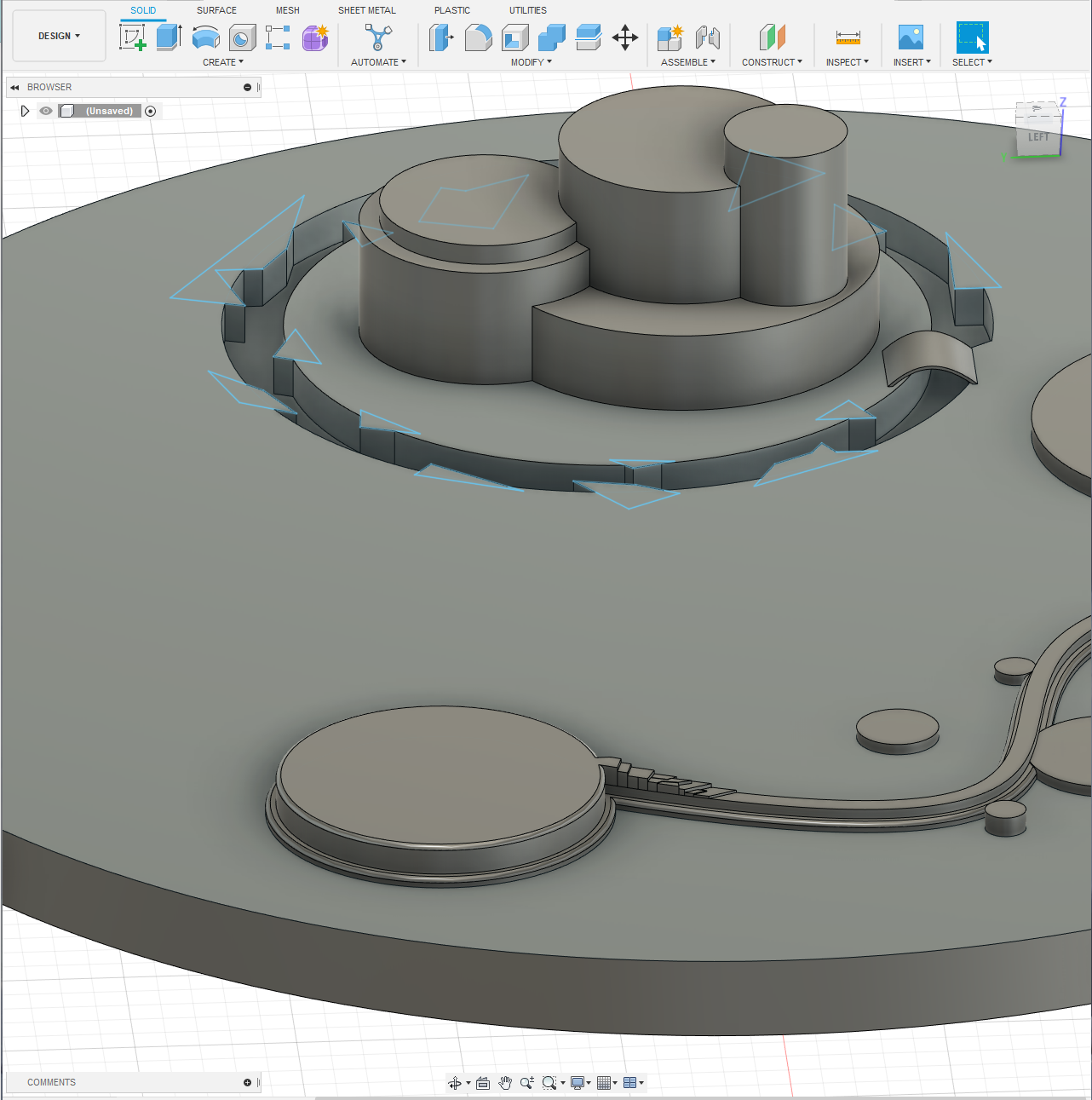
Task: Click the Create Sketch icon
Action: (x=132, y=37)
